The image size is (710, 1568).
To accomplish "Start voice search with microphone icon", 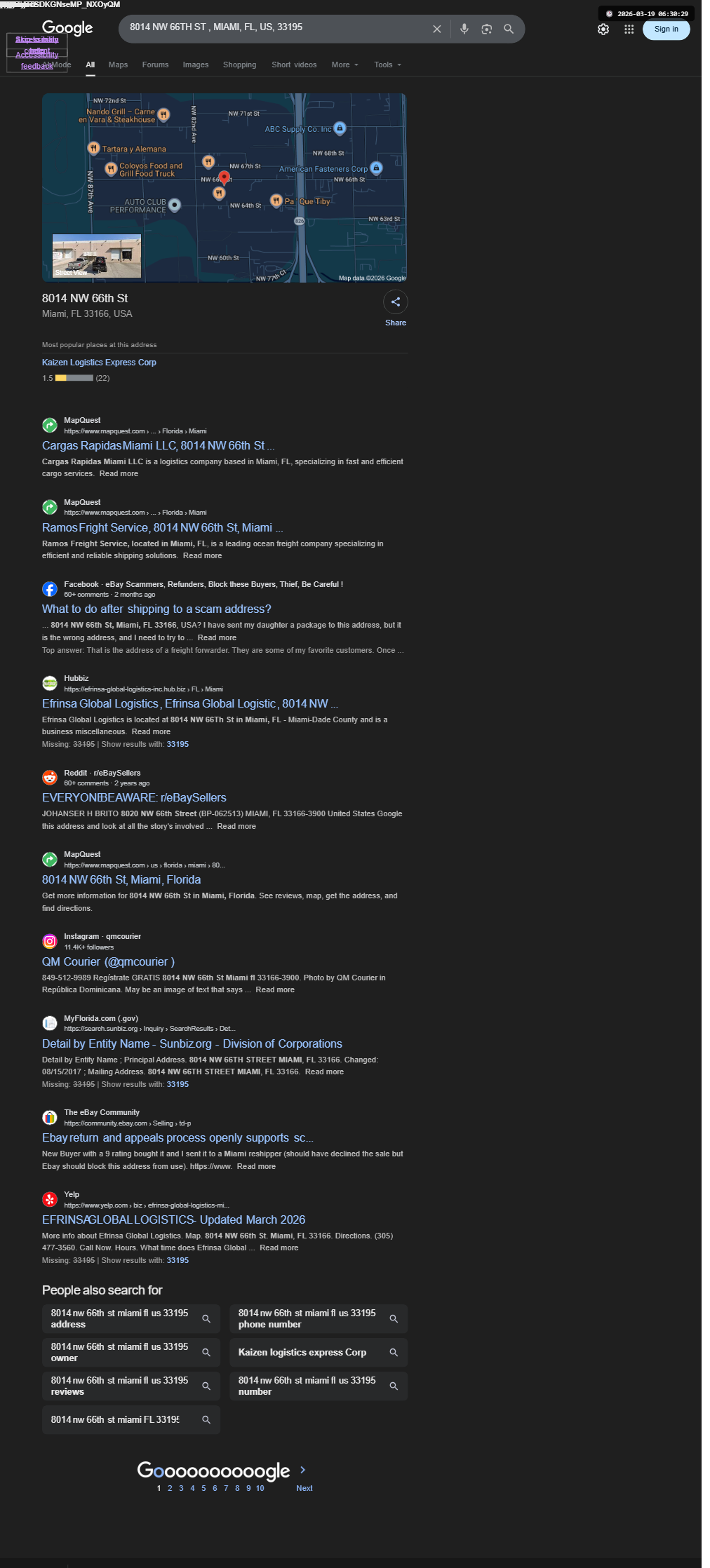I will point(464,29).
